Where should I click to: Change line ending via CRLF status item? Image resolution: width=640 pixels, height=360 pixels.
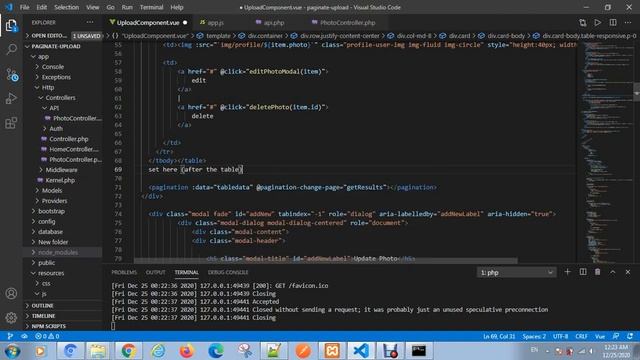581,336
